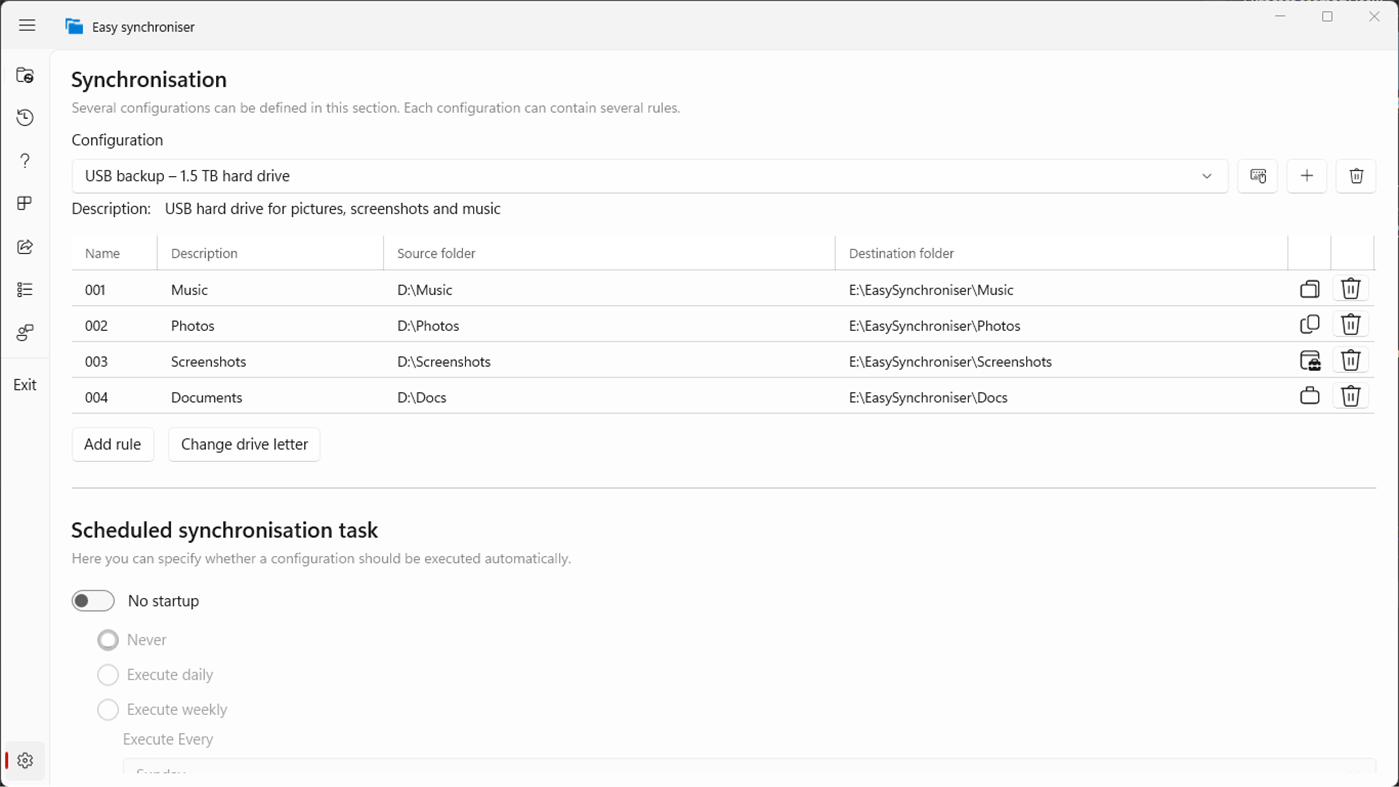The width and height of the screenshot is (1399, 787).
Task: Click the Change drive letter button
Action: (x=244, y=444)
